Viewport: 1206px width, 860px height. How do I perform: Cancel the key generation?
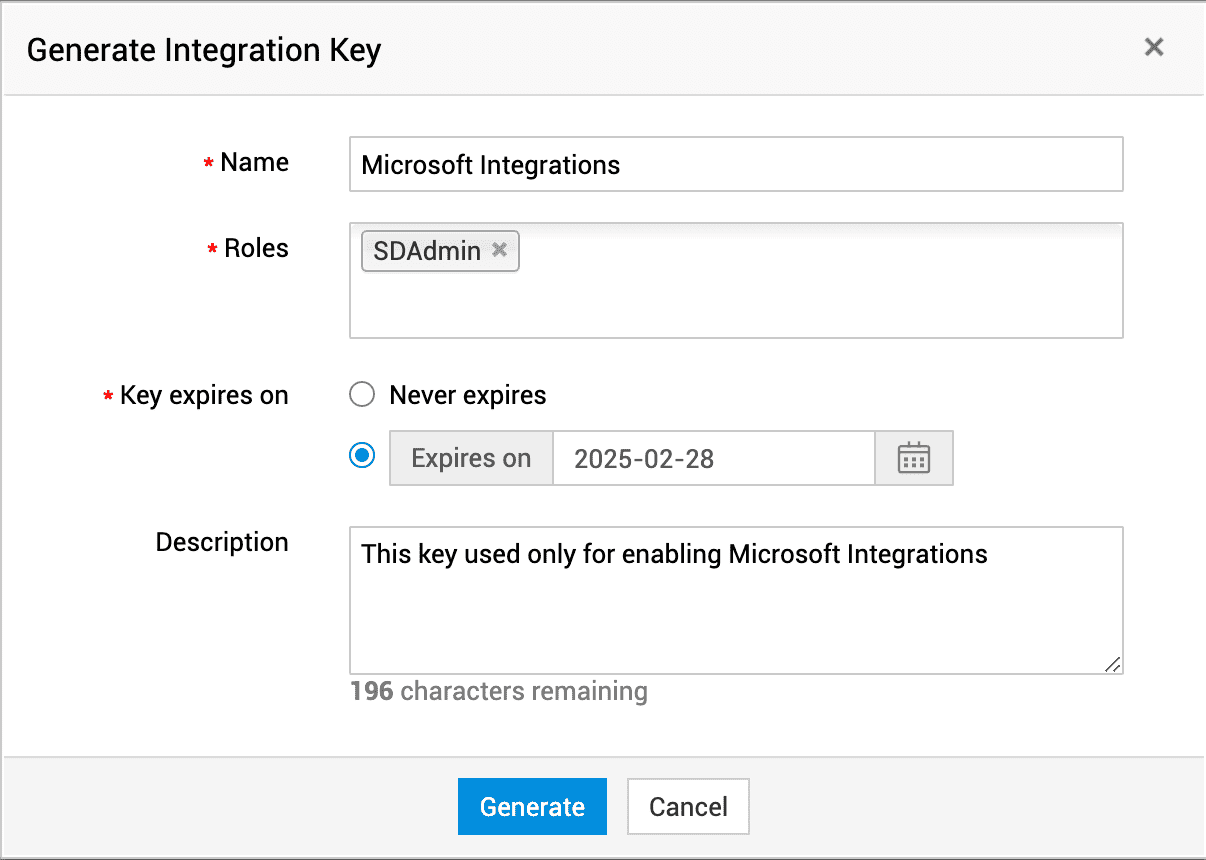pyautogui.click(x=688, y=807)
